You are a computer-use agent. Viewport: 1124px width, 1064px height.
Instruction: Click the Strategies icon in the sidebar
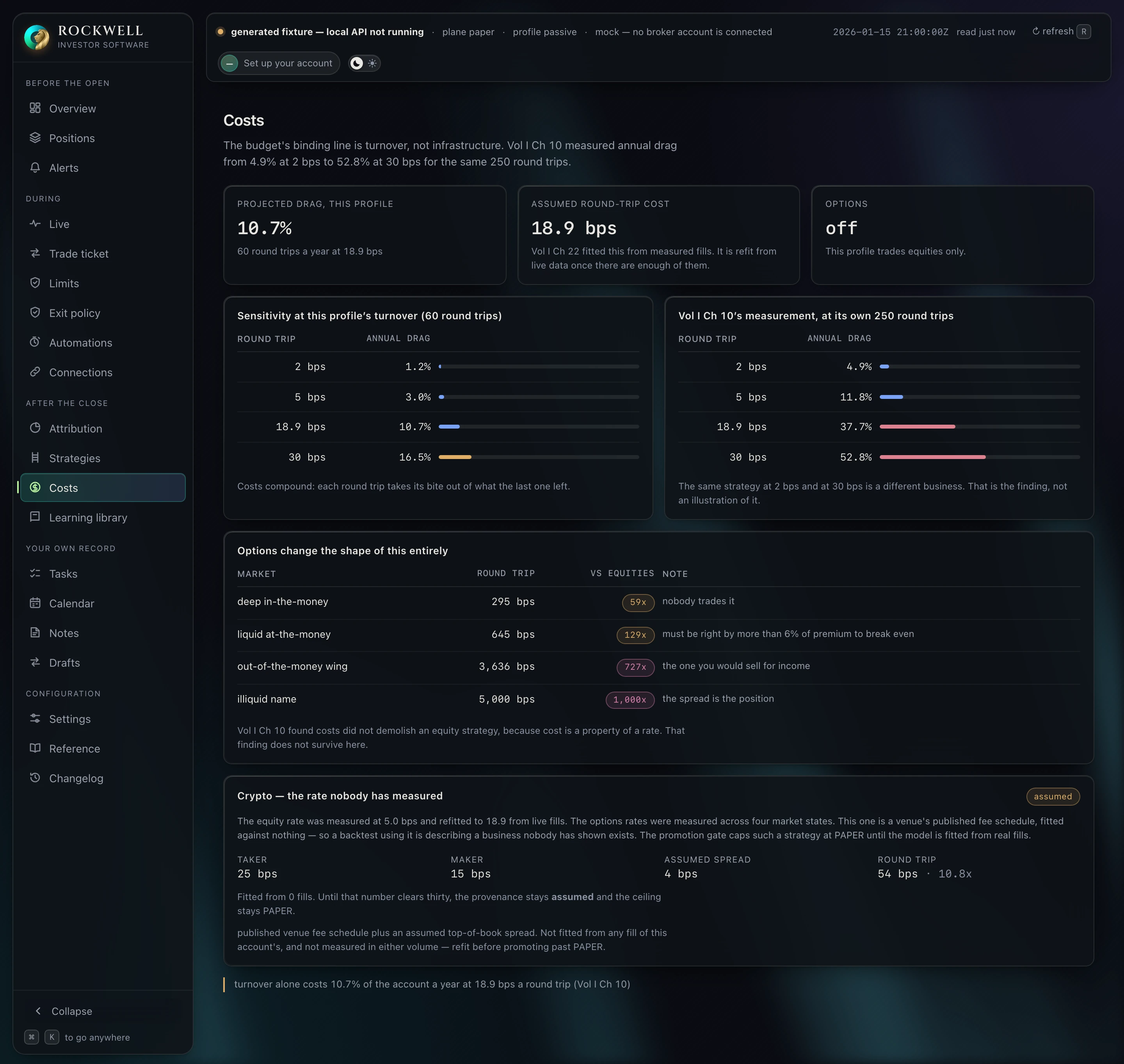pos(35,458)
